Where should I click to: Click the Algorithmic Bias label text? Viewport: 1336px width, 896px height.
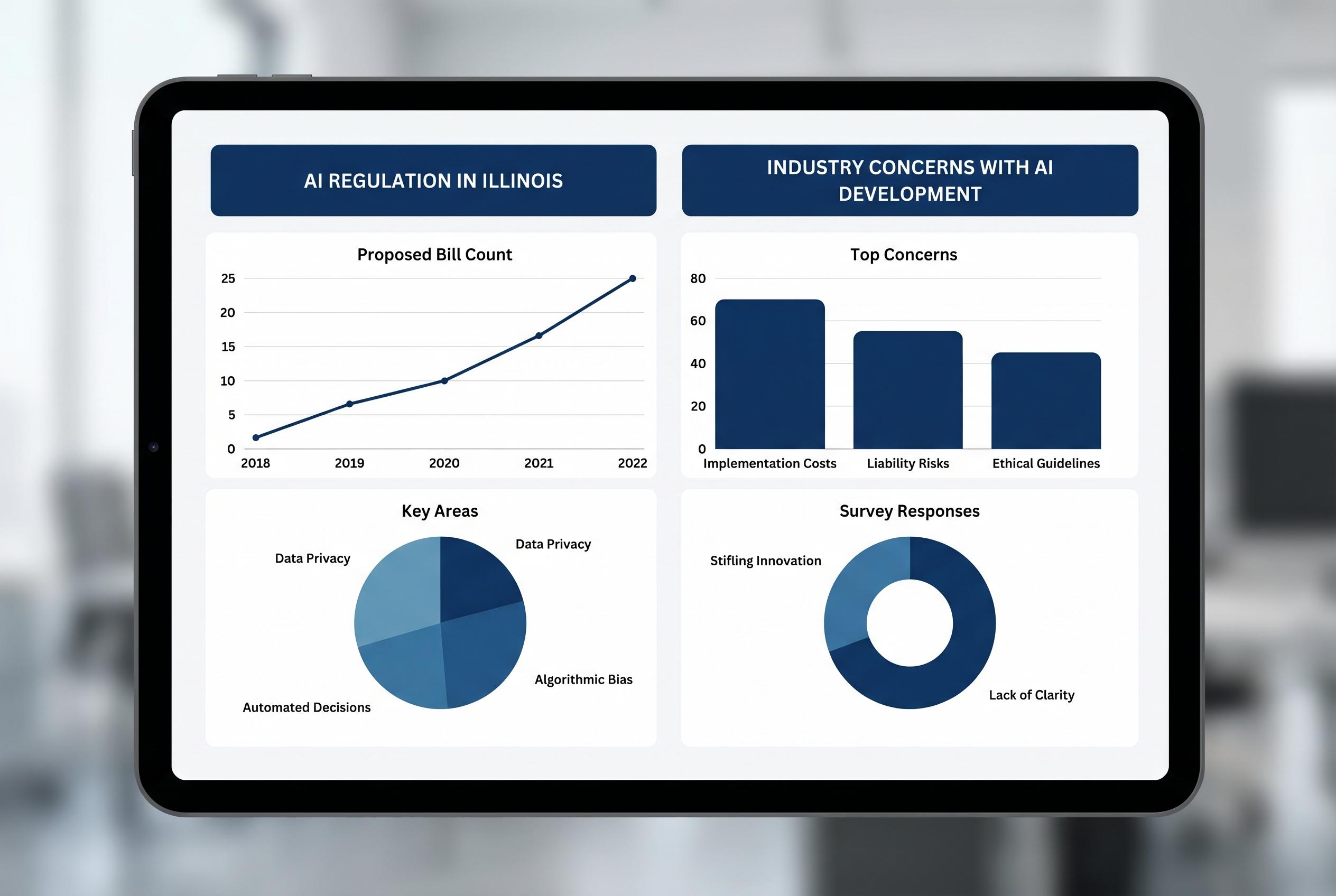pos(583,679)
